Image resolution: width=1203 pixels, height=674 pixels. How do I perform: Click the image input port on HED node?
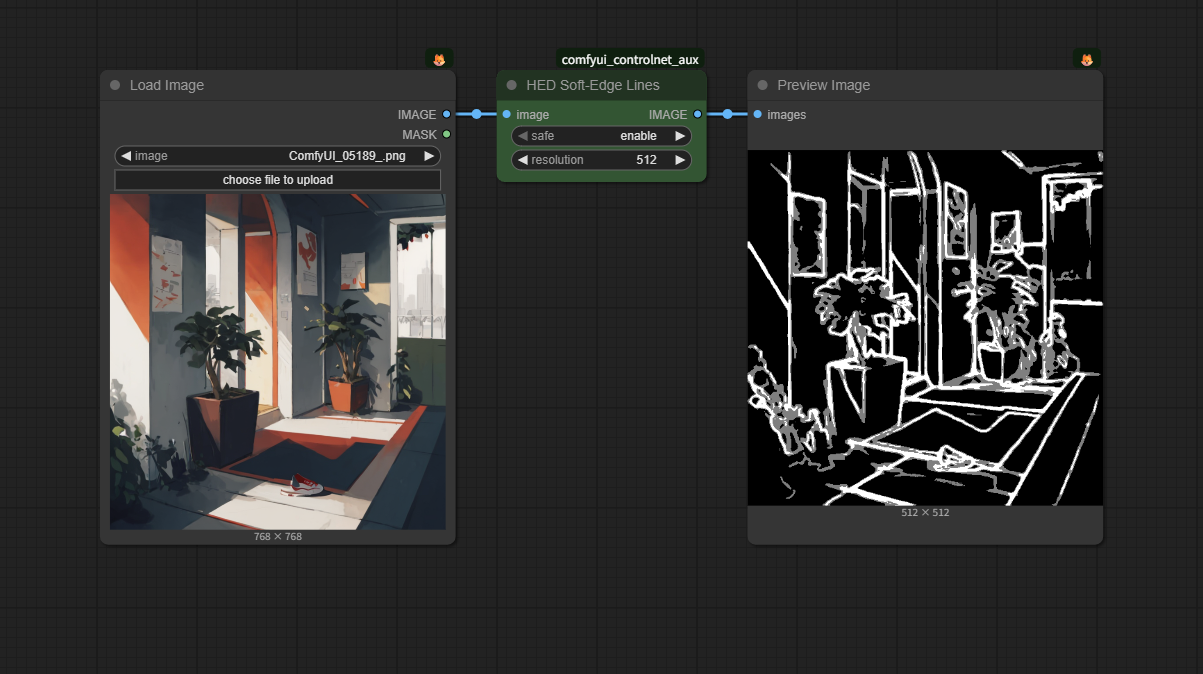[507, 115]
